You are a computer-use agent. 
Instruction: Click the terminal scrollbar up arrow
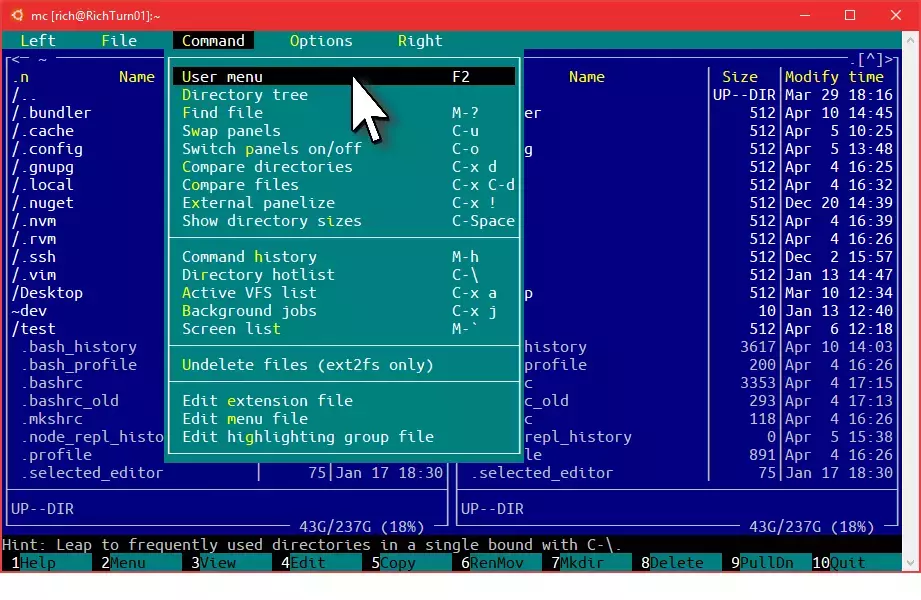coord(910,41)
